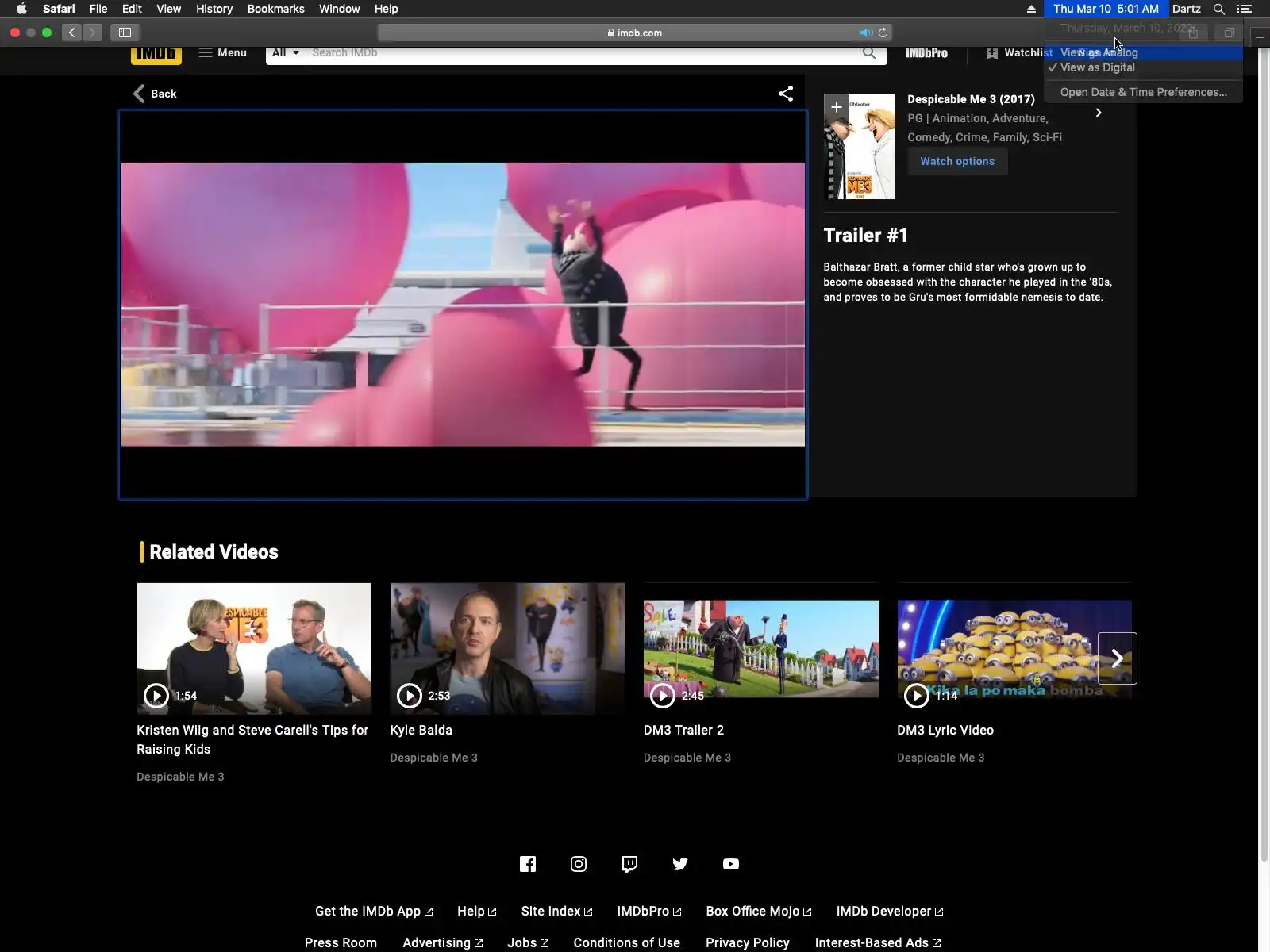Open IMDb's Facebook page
Screen dimensions: 1270x952
point(528,864)
